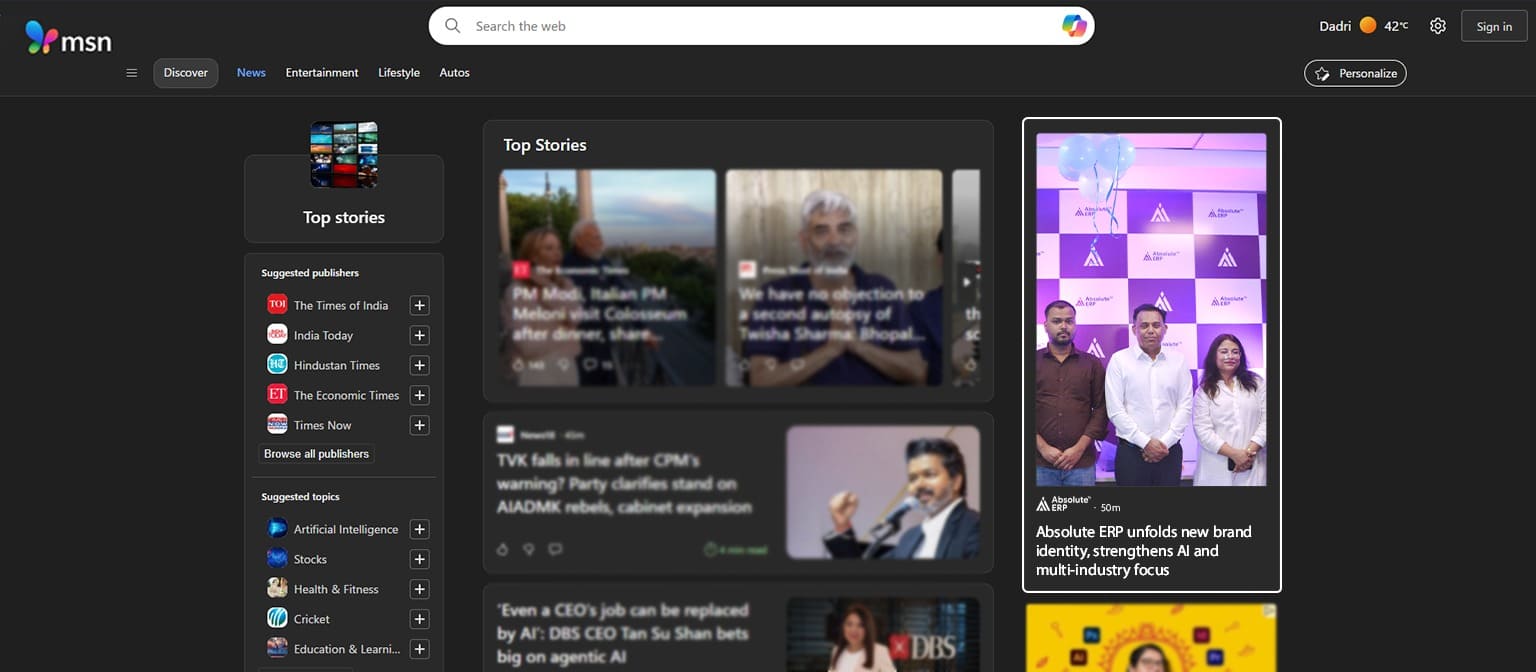Add Stocks topic with plus button
This screenshot has width=1536, height=672.
tap(420, 559)
